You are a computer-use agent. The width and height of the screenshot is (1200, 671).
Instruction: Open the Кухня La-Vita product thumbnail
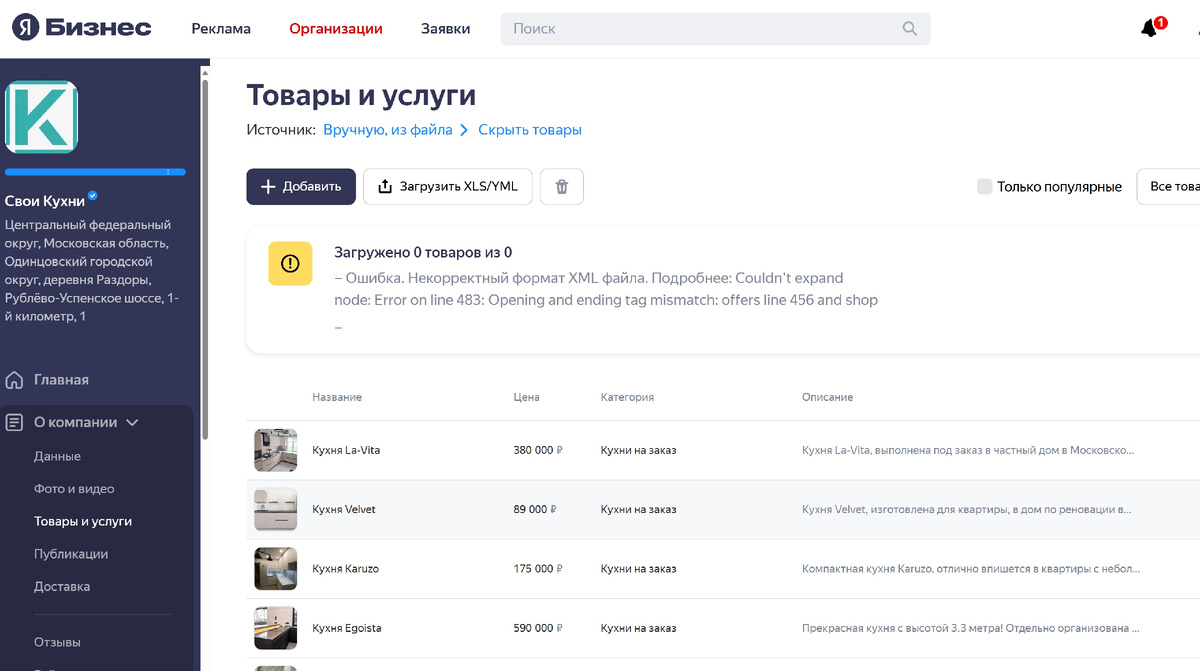coord(275,450)
